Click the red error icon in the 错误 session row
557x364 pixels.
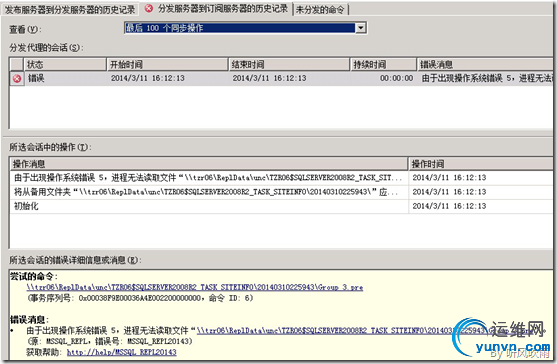(x=17, y=78)
